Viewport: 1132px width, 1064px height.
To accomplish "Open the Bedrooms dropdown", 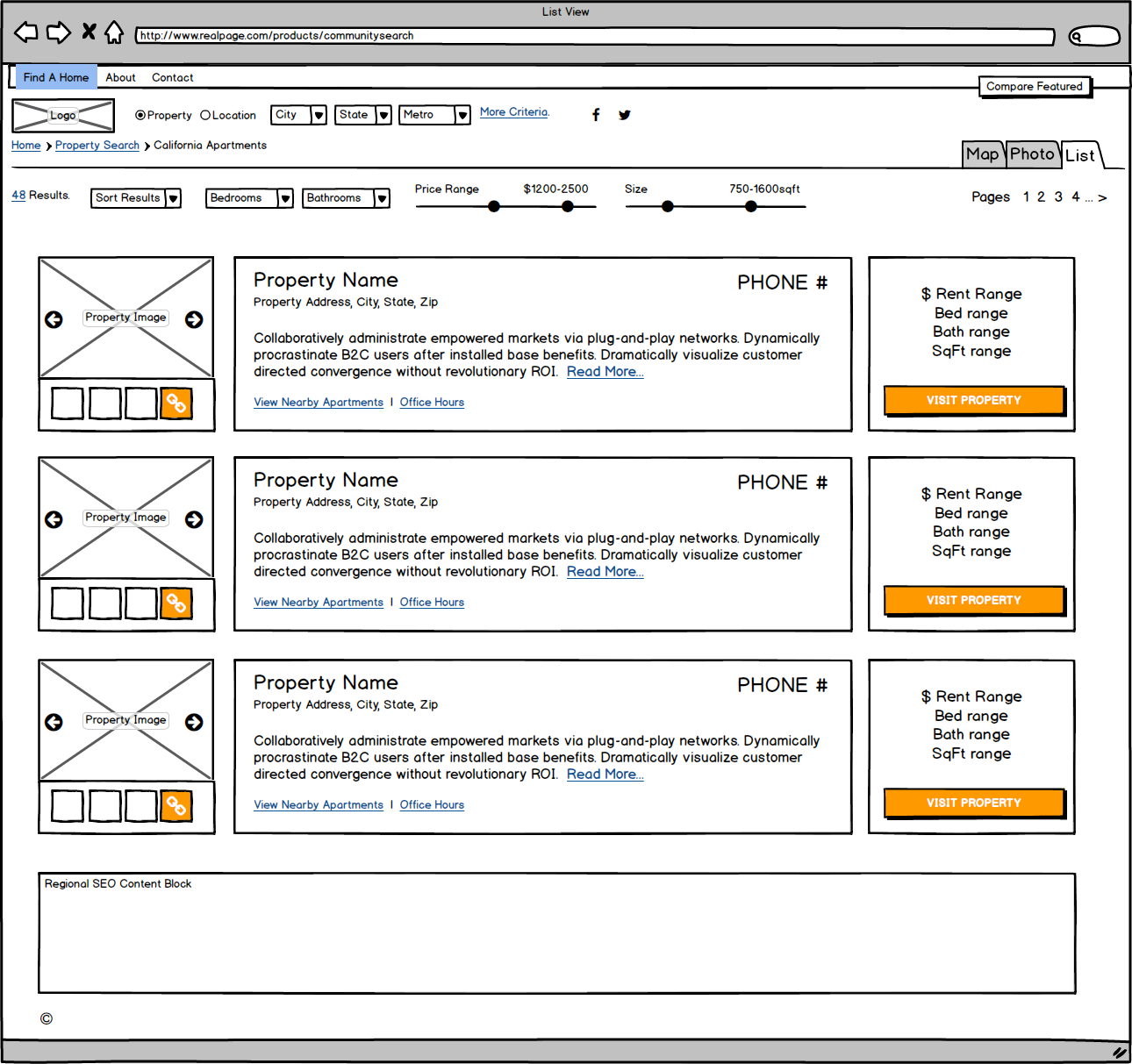I will tap(249, 198).
